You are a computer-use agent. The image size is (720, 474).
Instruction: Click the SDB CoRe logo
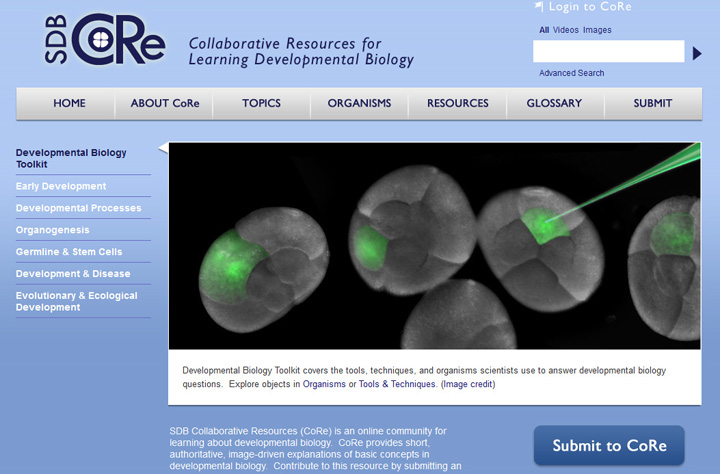click(x=105, y=39)
